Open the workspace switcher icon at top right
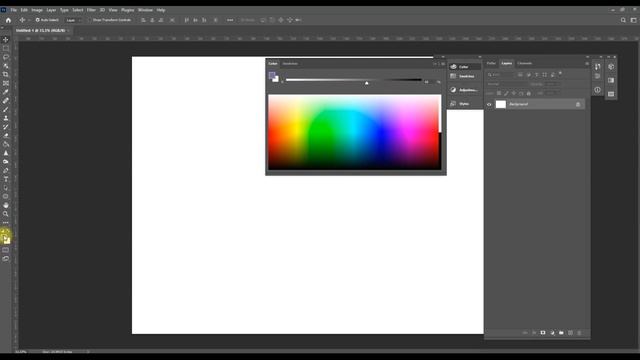The width and height of the screenshot is (640, 360). click(x=633, y=20)
